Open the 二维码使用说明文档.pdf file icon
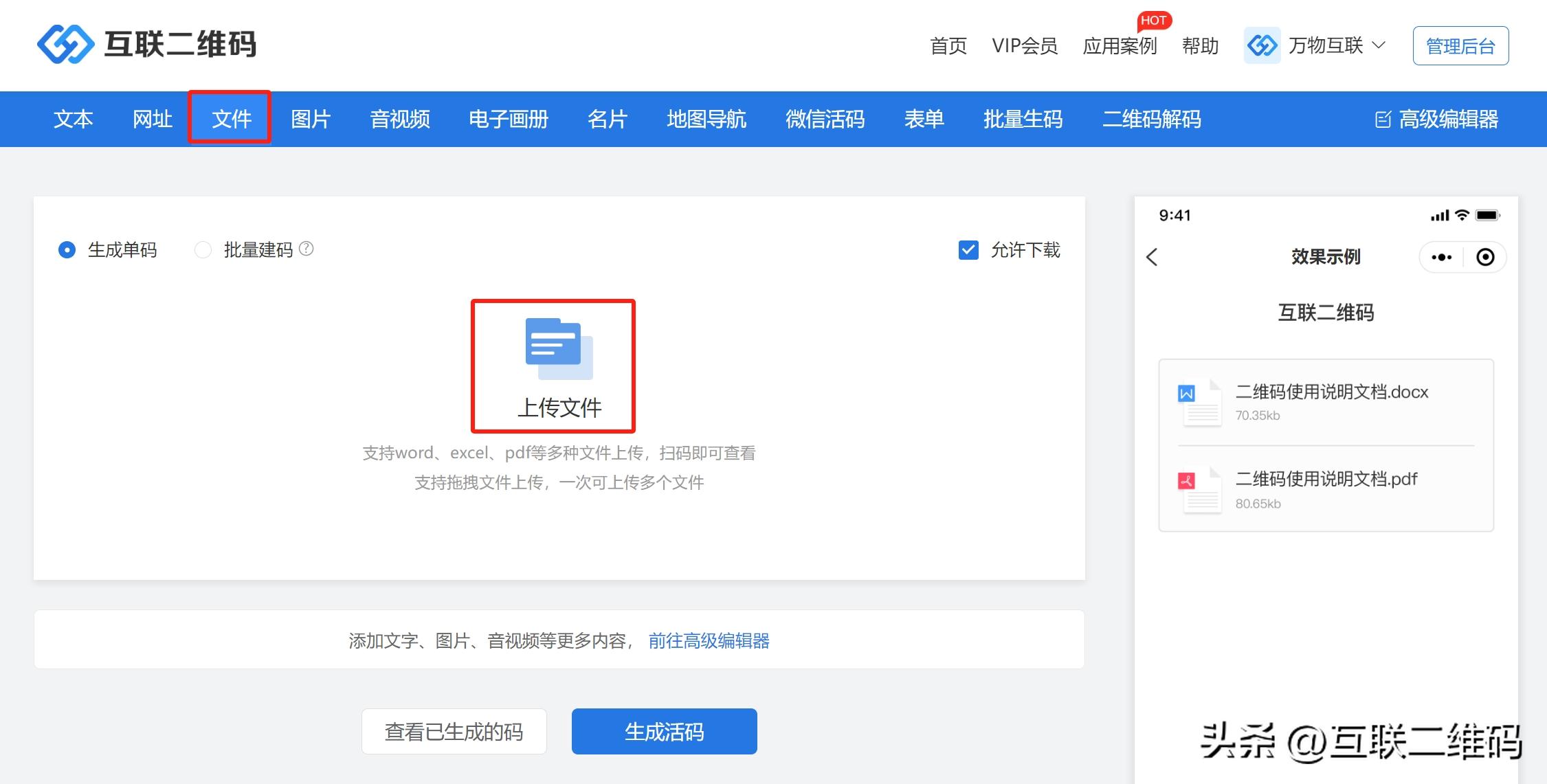The width and height of the screenshot is (1547, 784). click(1199, 490)
